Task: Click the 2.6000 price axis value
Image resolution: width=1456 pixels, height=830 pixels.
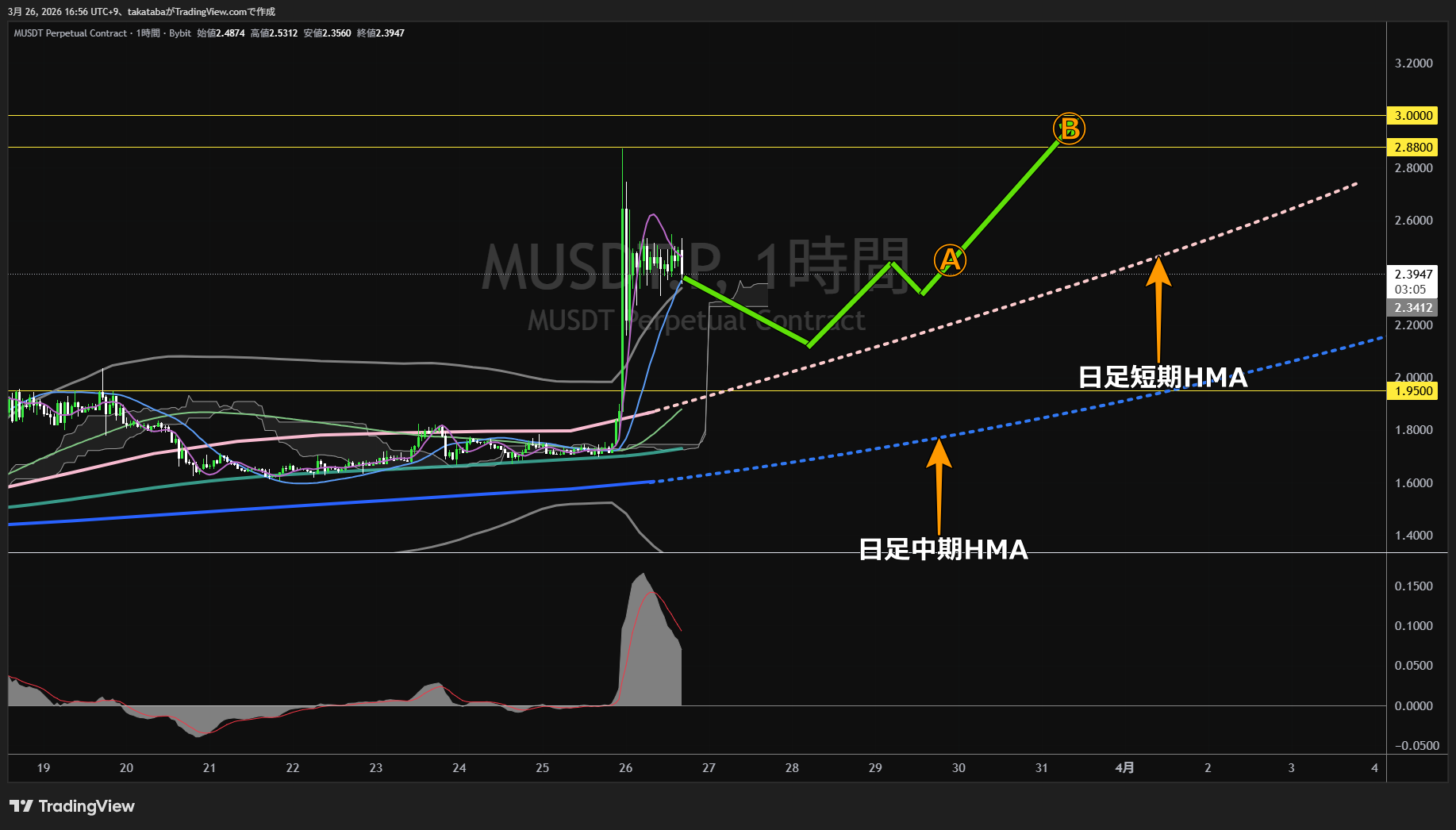Action: [1413, 221]
